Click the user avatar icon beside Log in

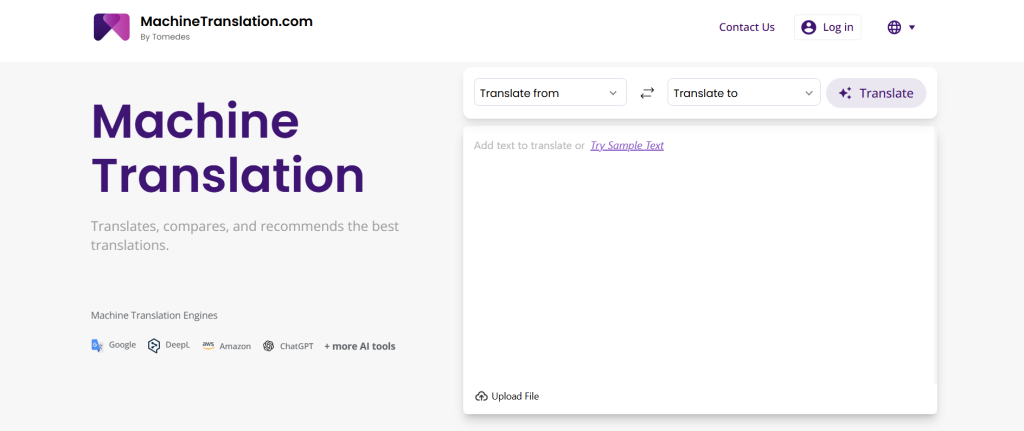(808, 27)
